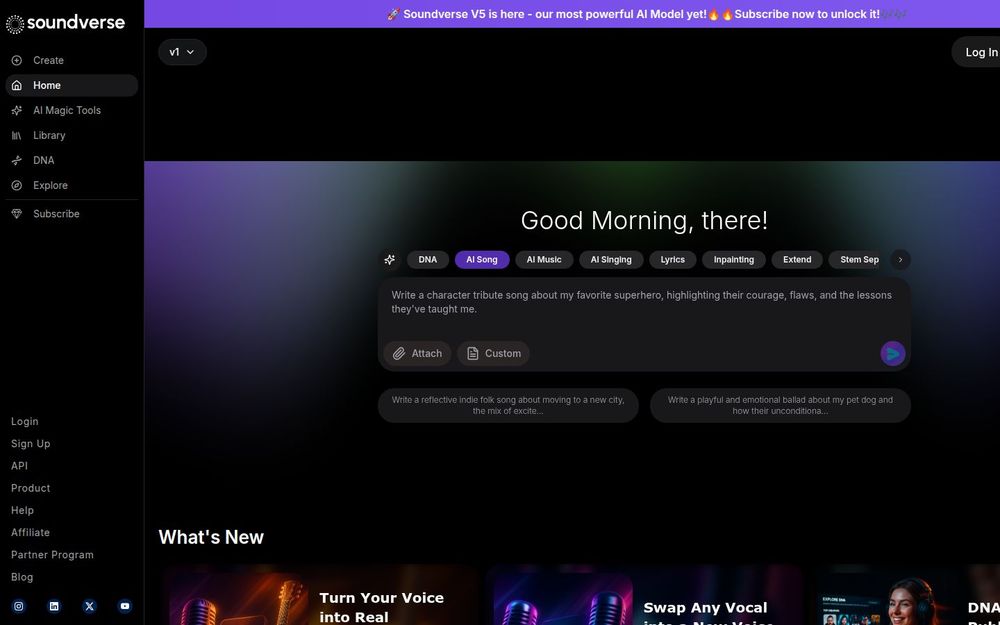Viewport: 1000px width, 625px height.
Task: Select the AI Singing chip
Action: click(x=611, y=260)
